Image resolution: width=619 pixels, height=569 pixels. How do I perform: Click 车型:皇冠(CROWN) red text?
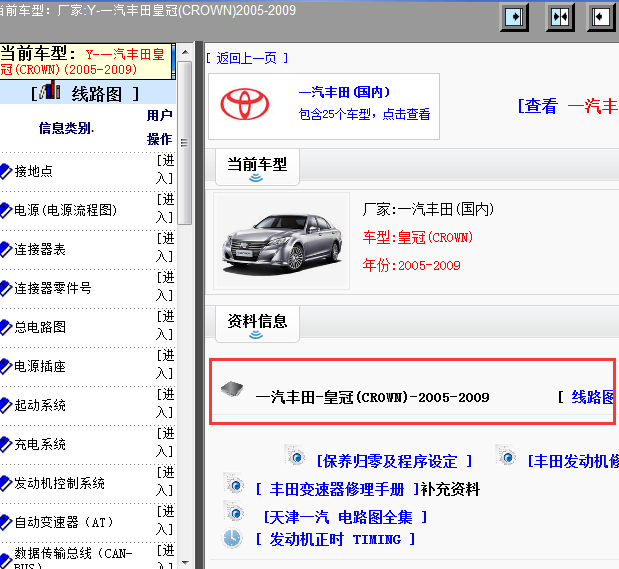click(418, 237)
